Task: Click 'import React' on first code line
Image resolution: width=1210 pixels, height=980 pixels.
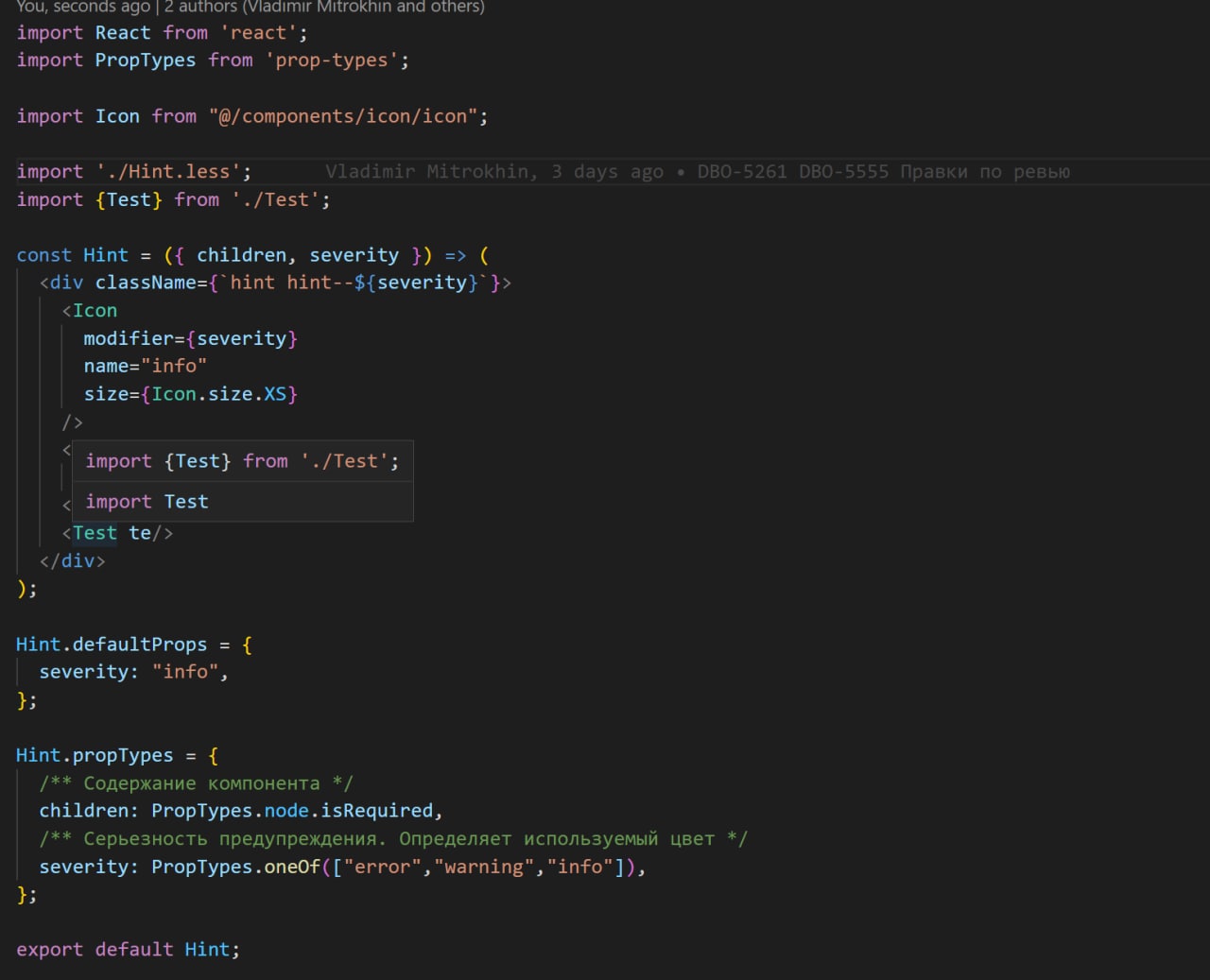Action: pyautogui.click(x=83, y=33)
